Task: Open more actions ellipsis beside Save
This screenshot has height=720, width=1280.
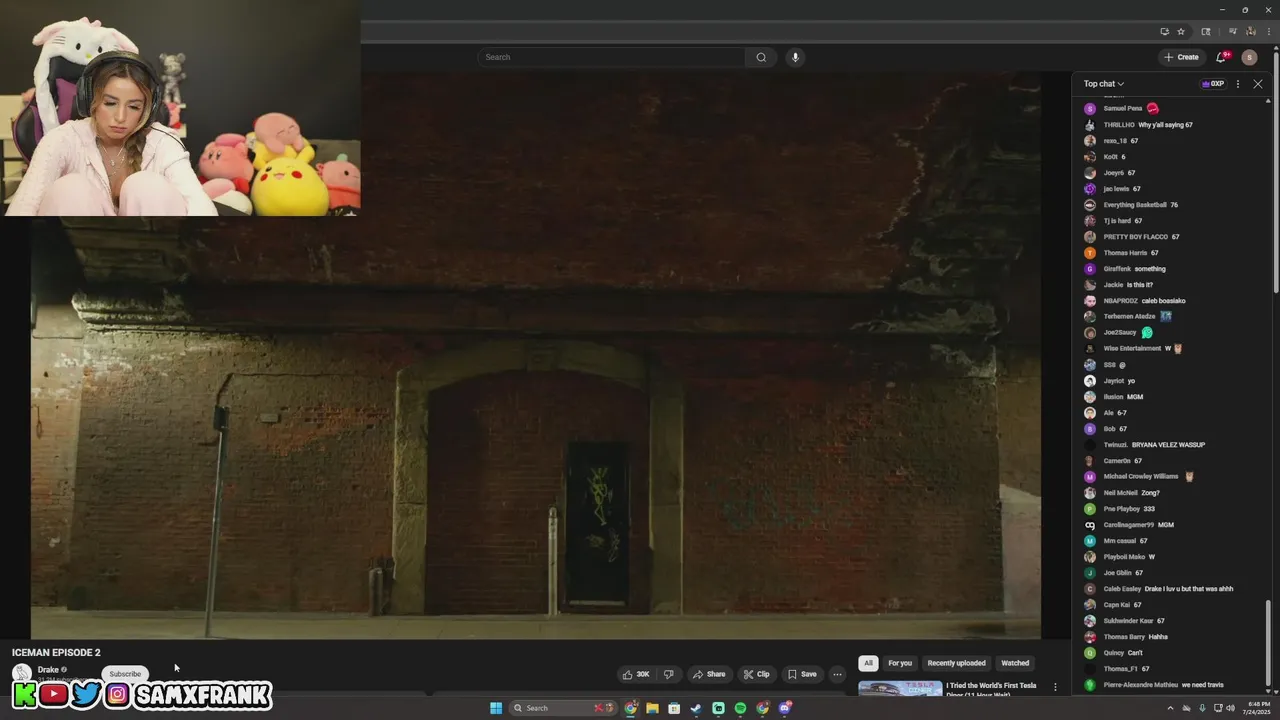Action: coord(838,674)
